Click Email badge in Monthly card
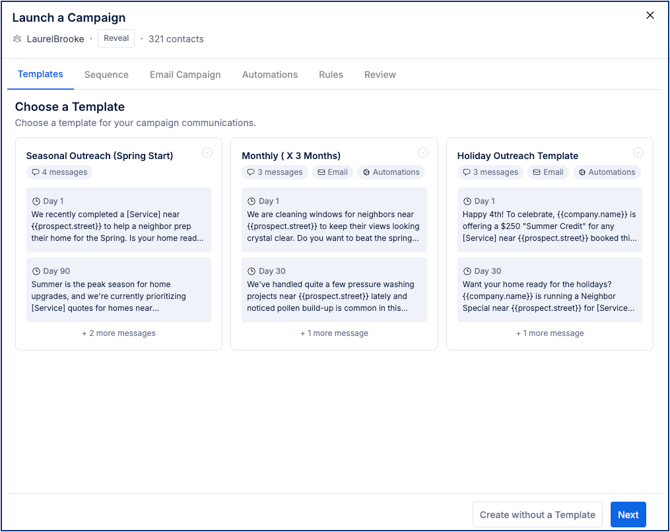 pos(332,172)
